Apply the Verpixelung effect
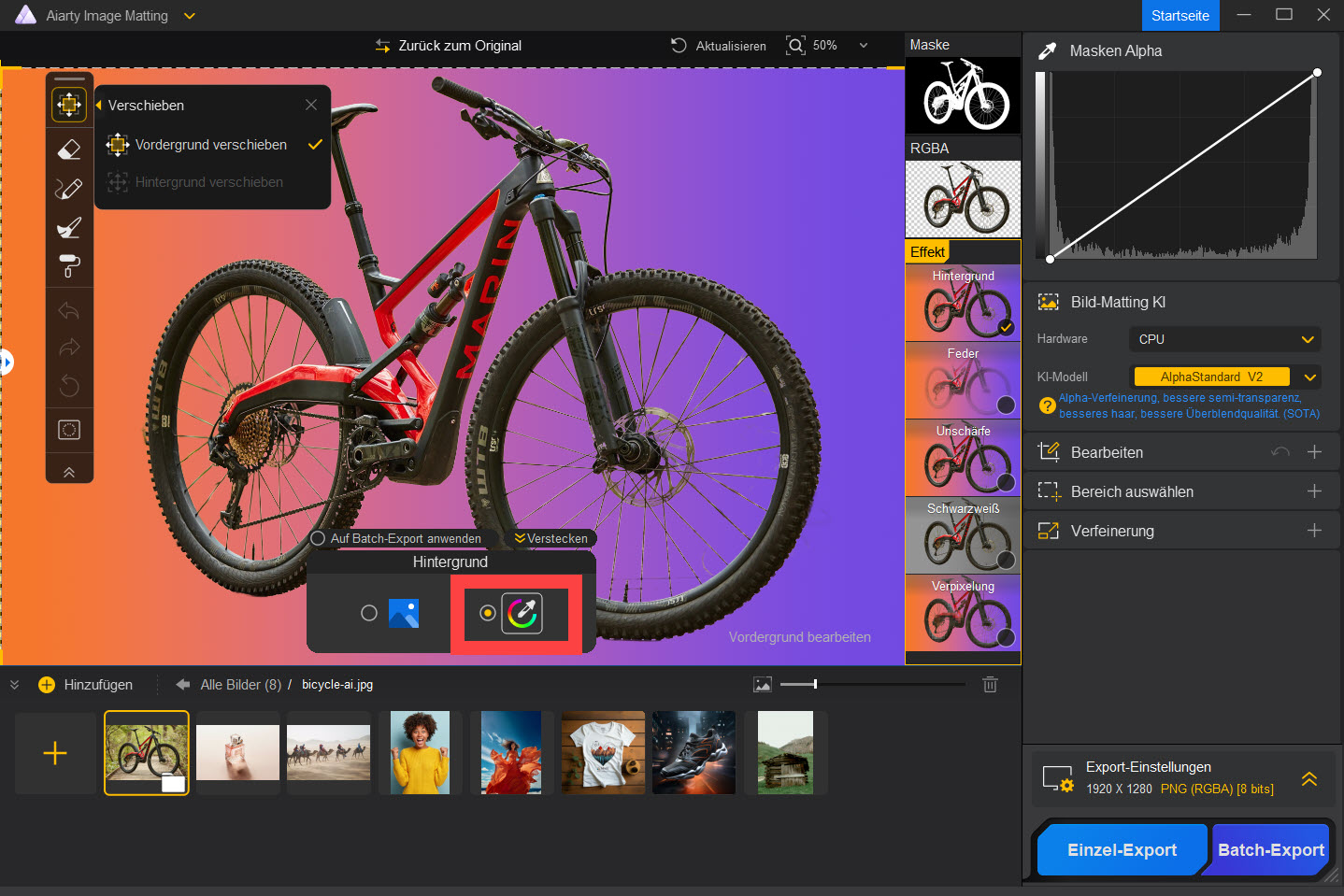This screenshot has width=1344, height=896. tap(963, 613)
